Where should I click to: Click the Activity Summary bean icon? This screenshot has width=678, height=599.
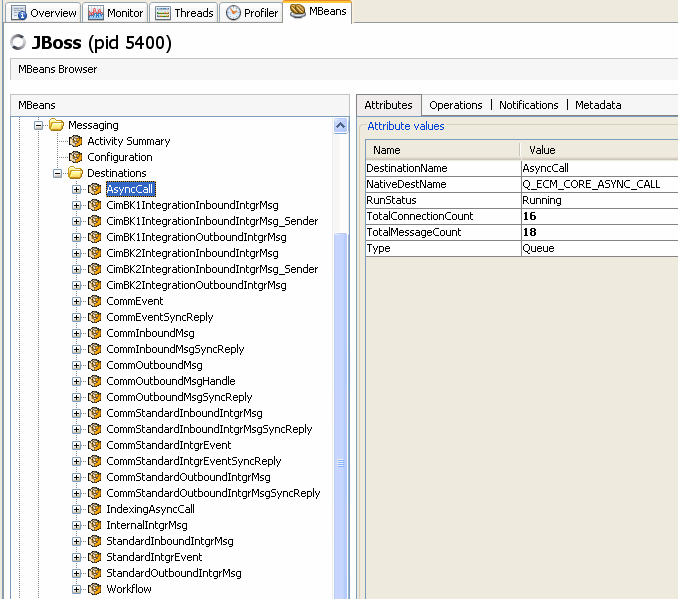[76, 141]
